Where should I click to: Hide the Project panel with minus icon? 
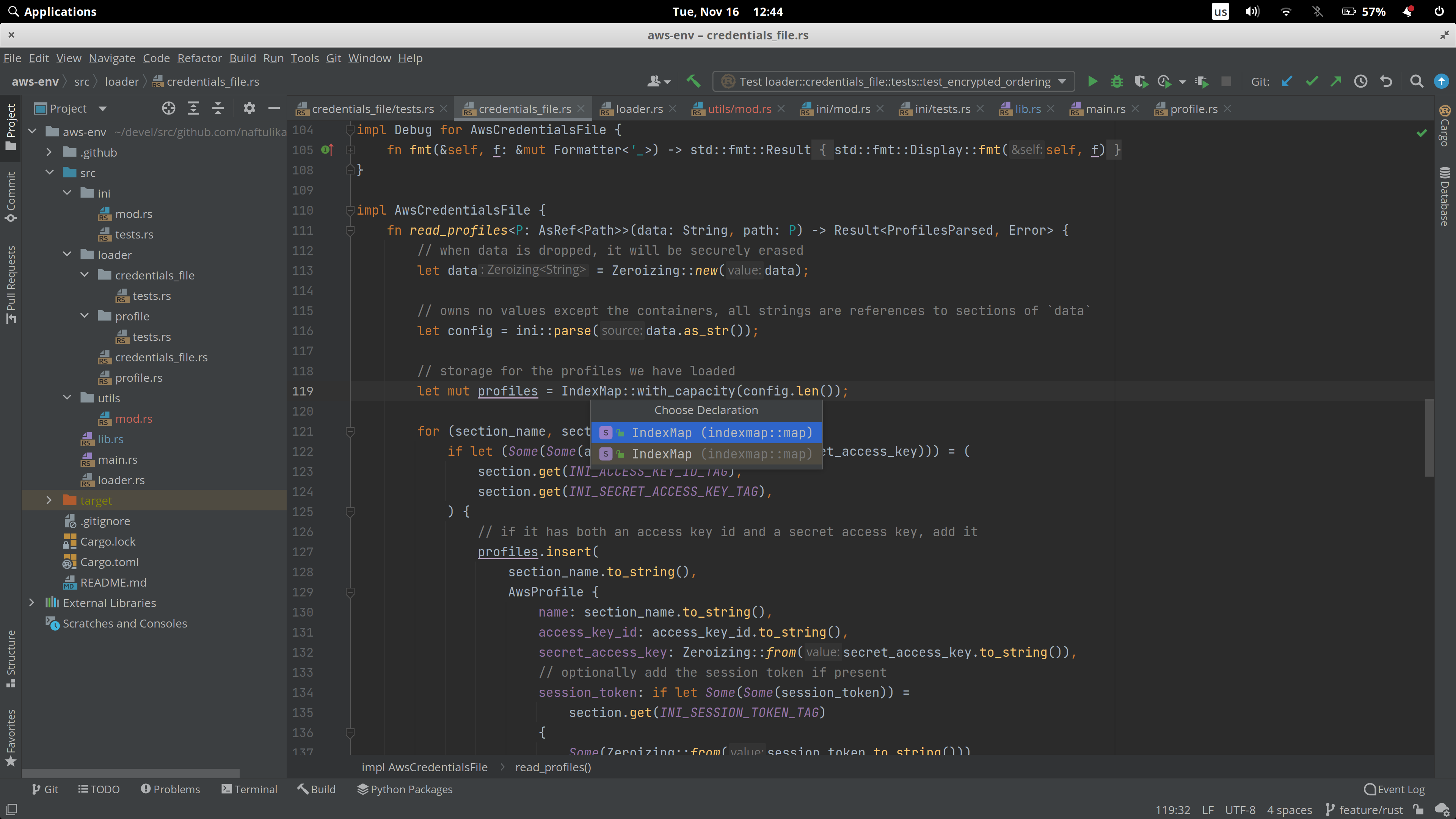[x=274, y=108]
